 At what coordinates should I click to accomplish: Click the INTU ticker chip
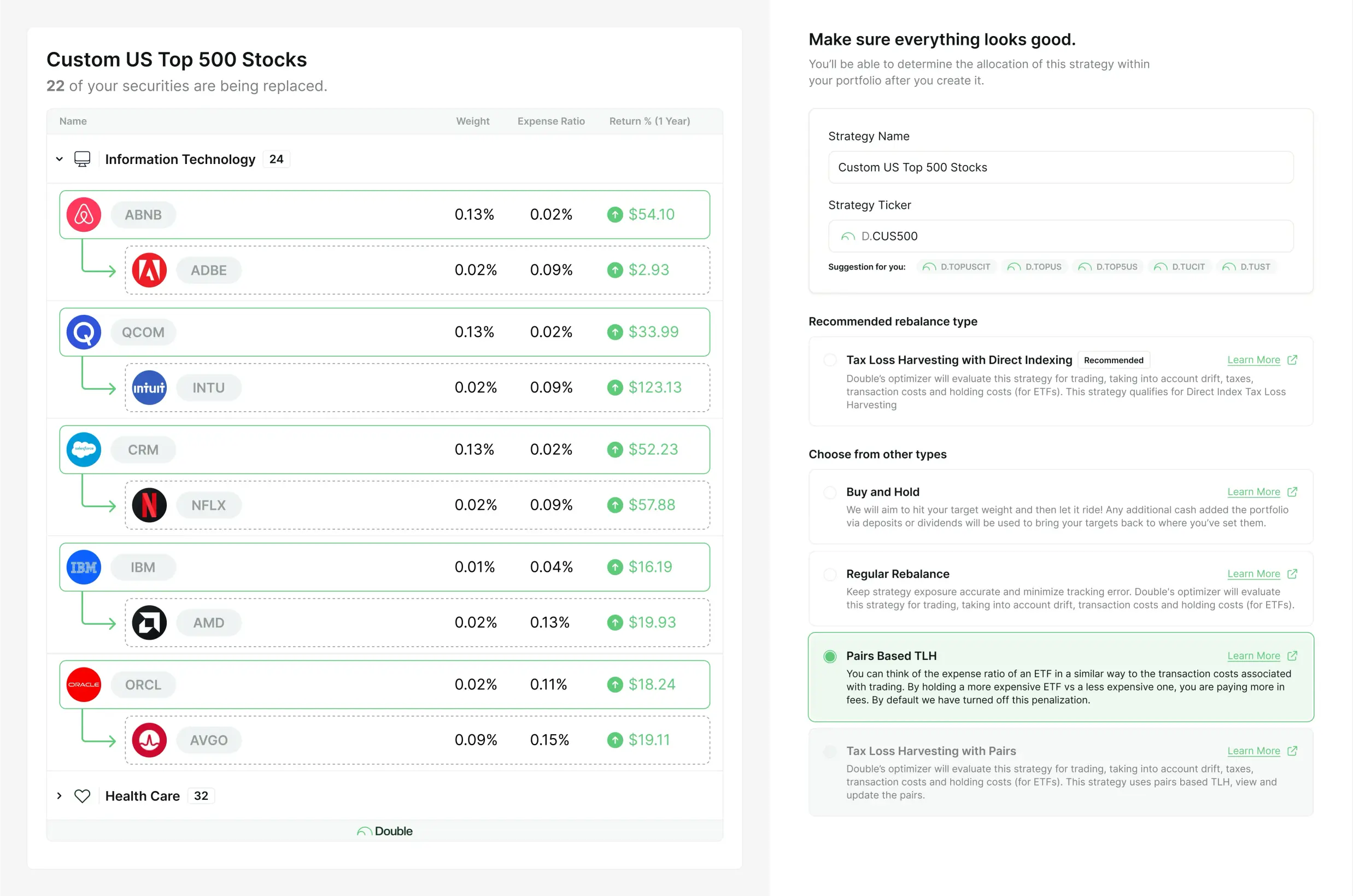[x=208, y=388]
